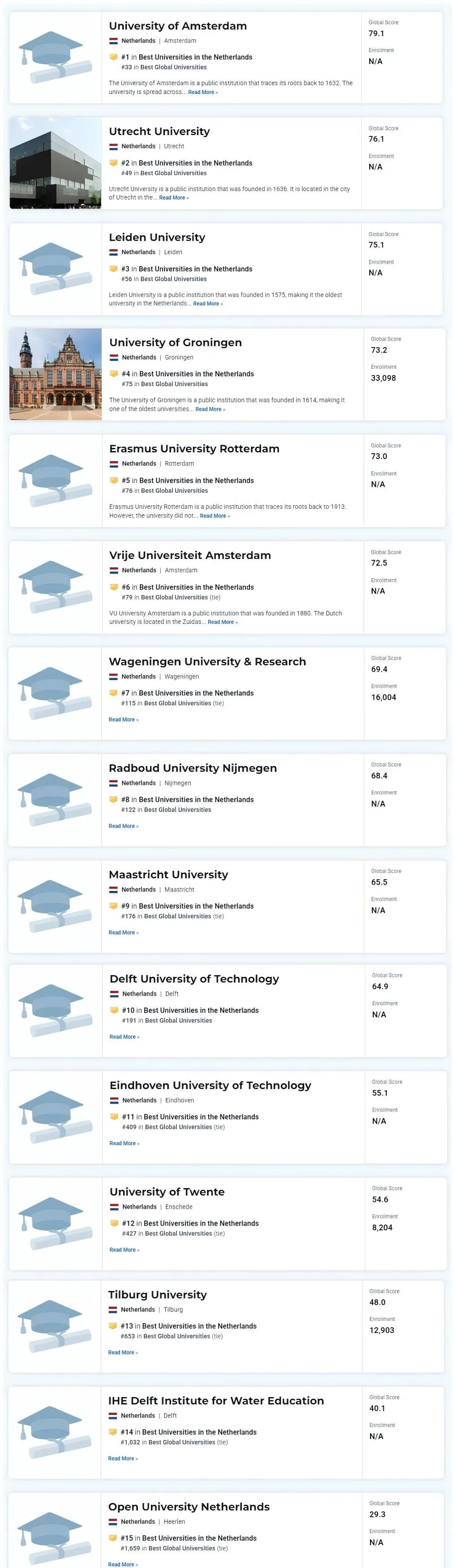
Task: Expand Read More for Leiden University description
Action: pos(207,304)
